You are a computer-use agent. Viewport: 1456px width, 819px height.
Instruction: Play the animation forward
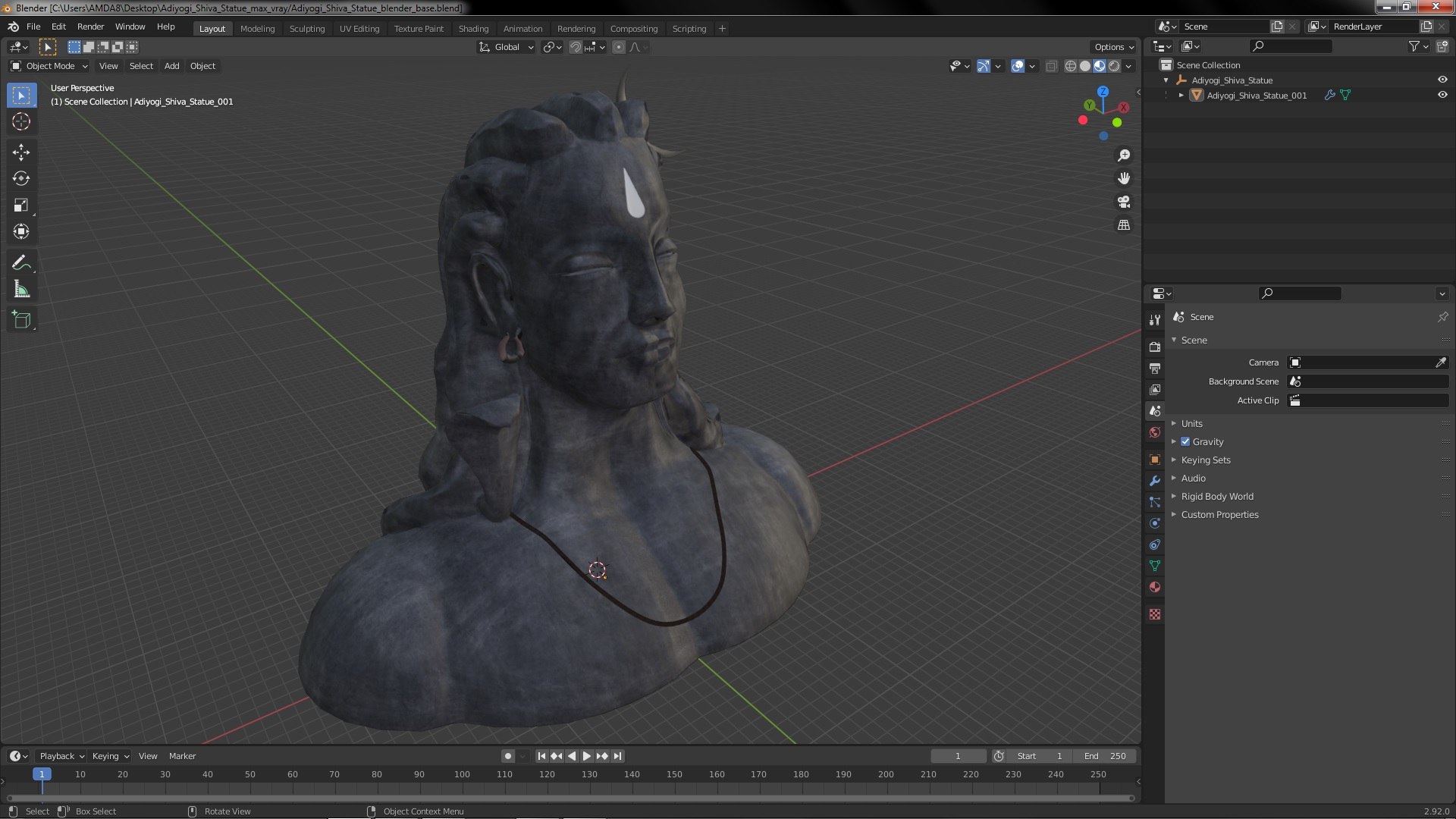pos(586,756)
